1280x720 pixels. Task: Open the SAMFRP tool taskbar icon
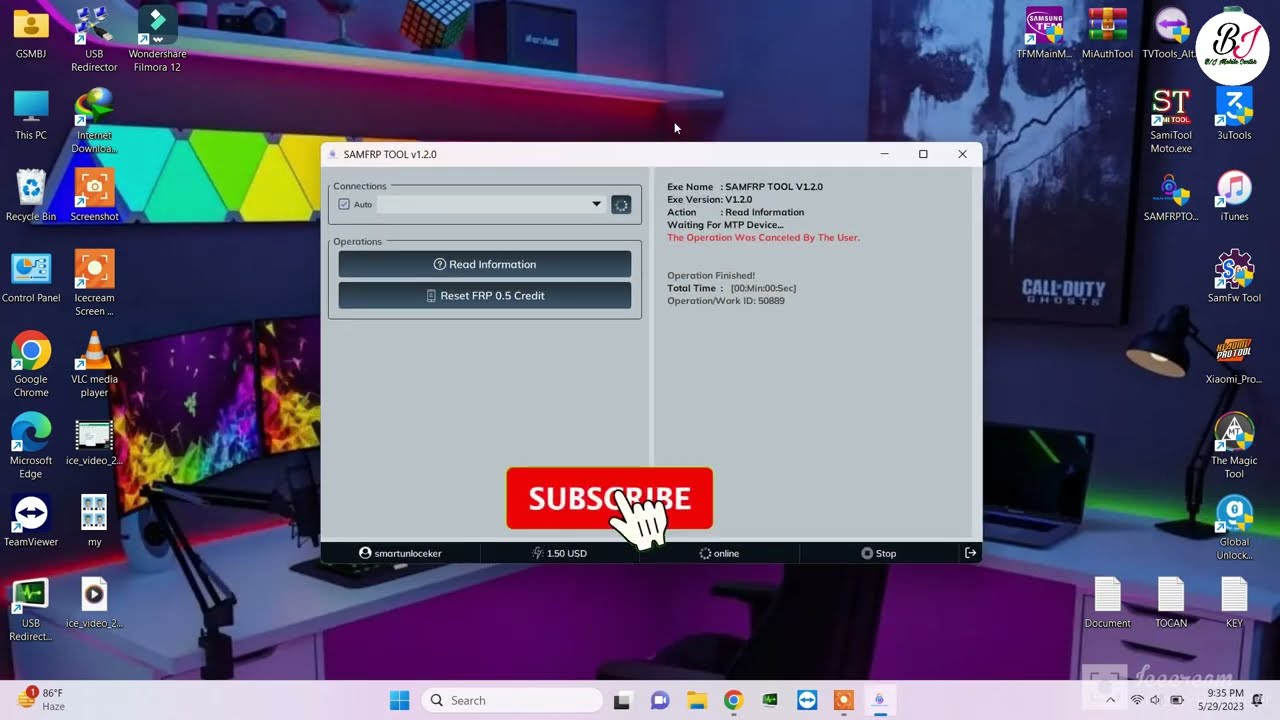point(880,700)
